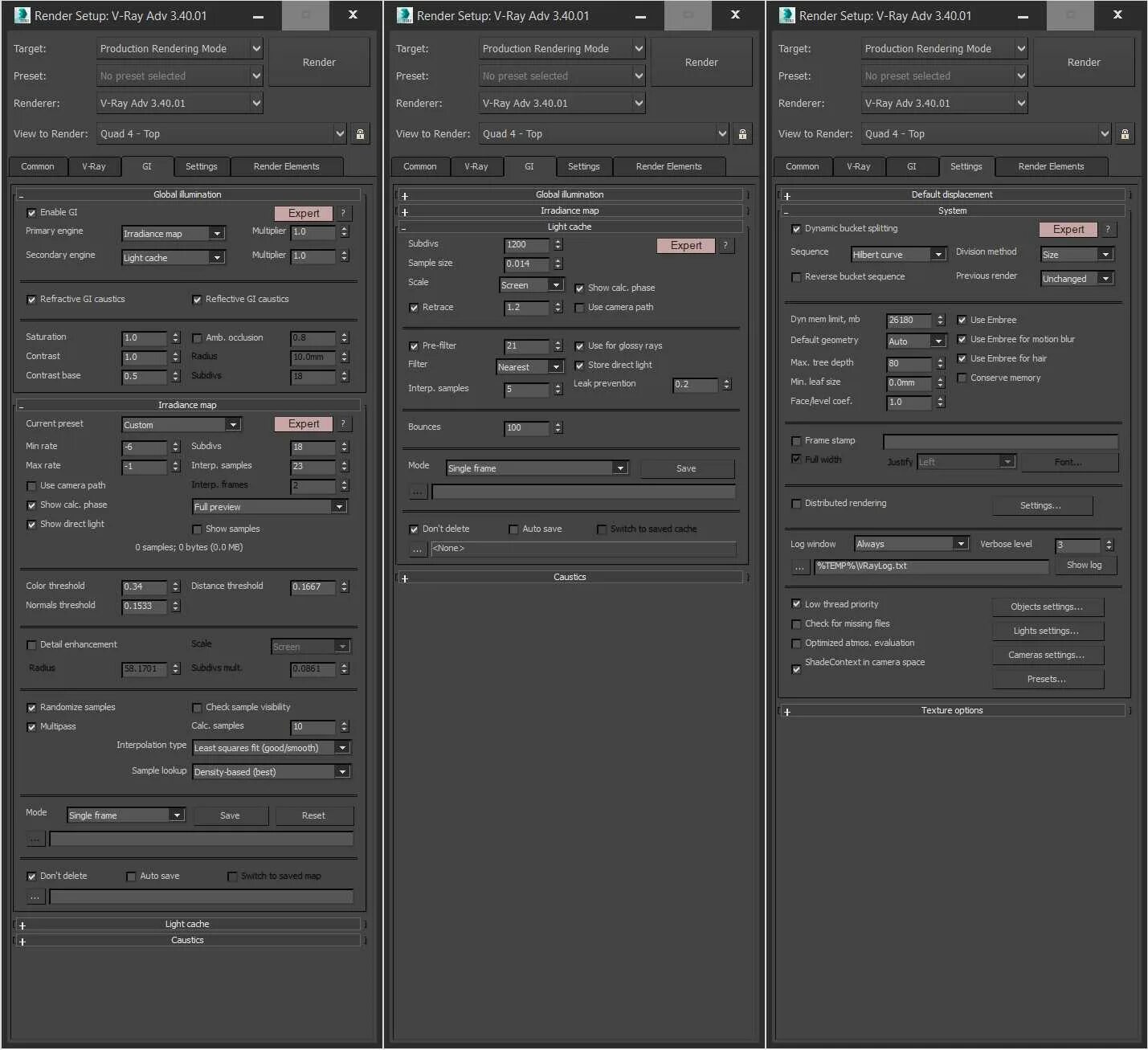This screenshot has height=1050, width=1148.
Task: Click the help '?' button in Irradiance map rollout
Action: coord(343,423)
